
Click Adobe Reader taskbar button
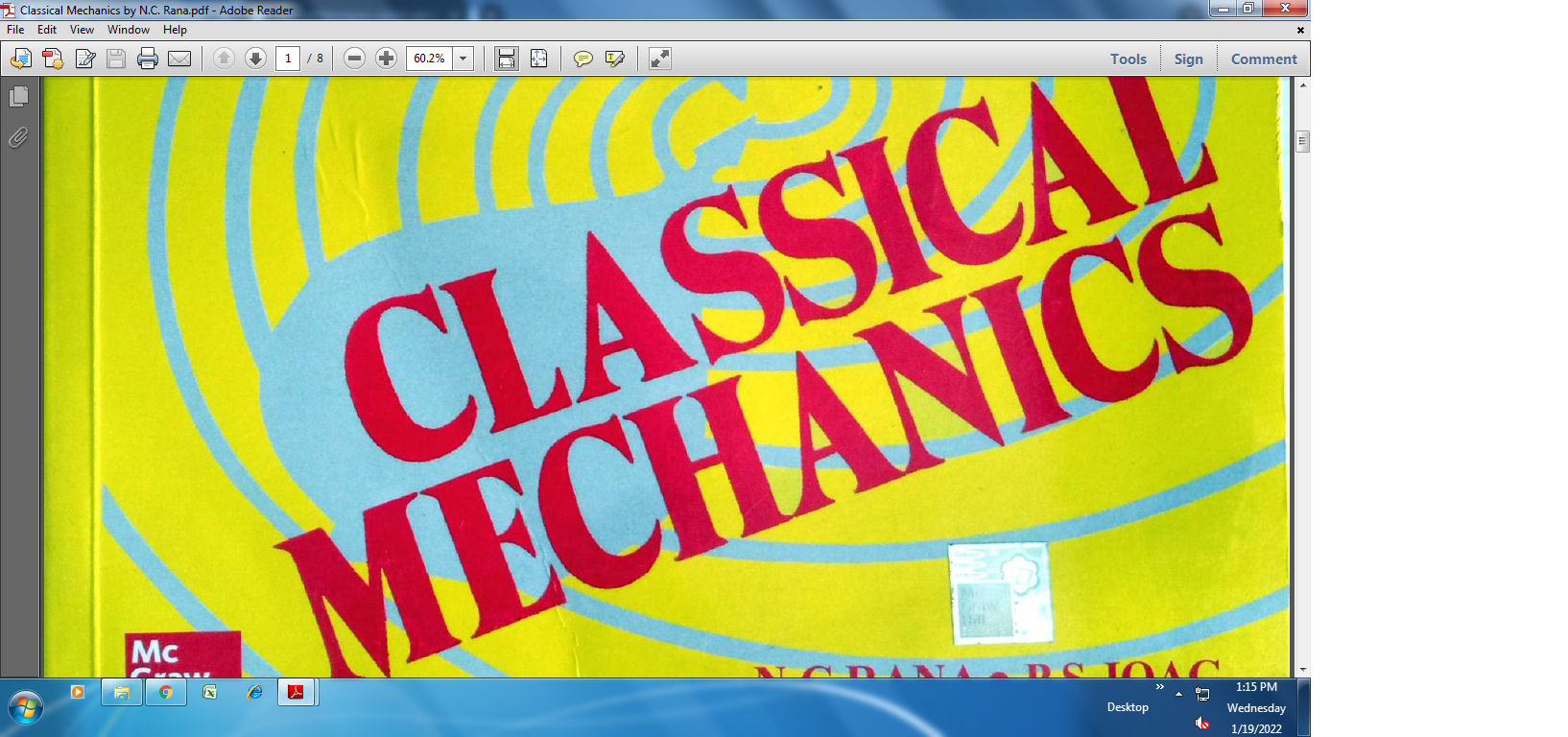tap(297, 692)
